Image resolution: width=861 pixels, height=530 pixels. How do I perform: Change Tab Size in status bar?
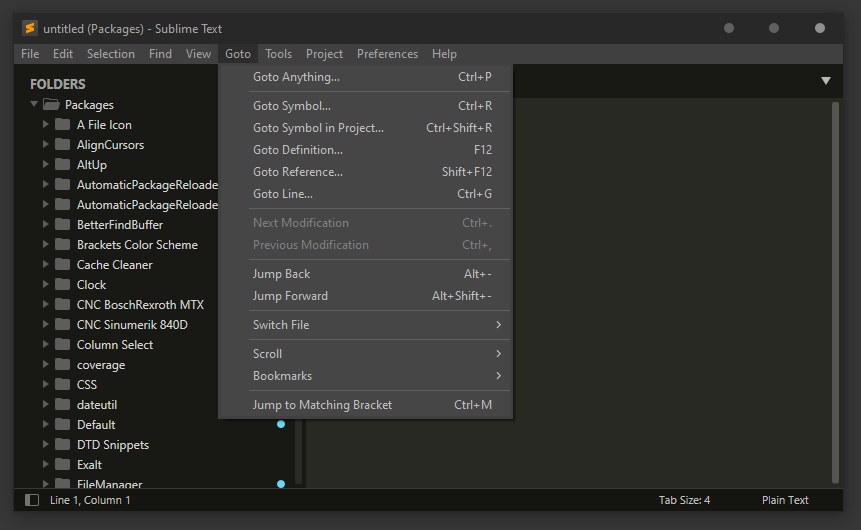(x=684, y=500)
